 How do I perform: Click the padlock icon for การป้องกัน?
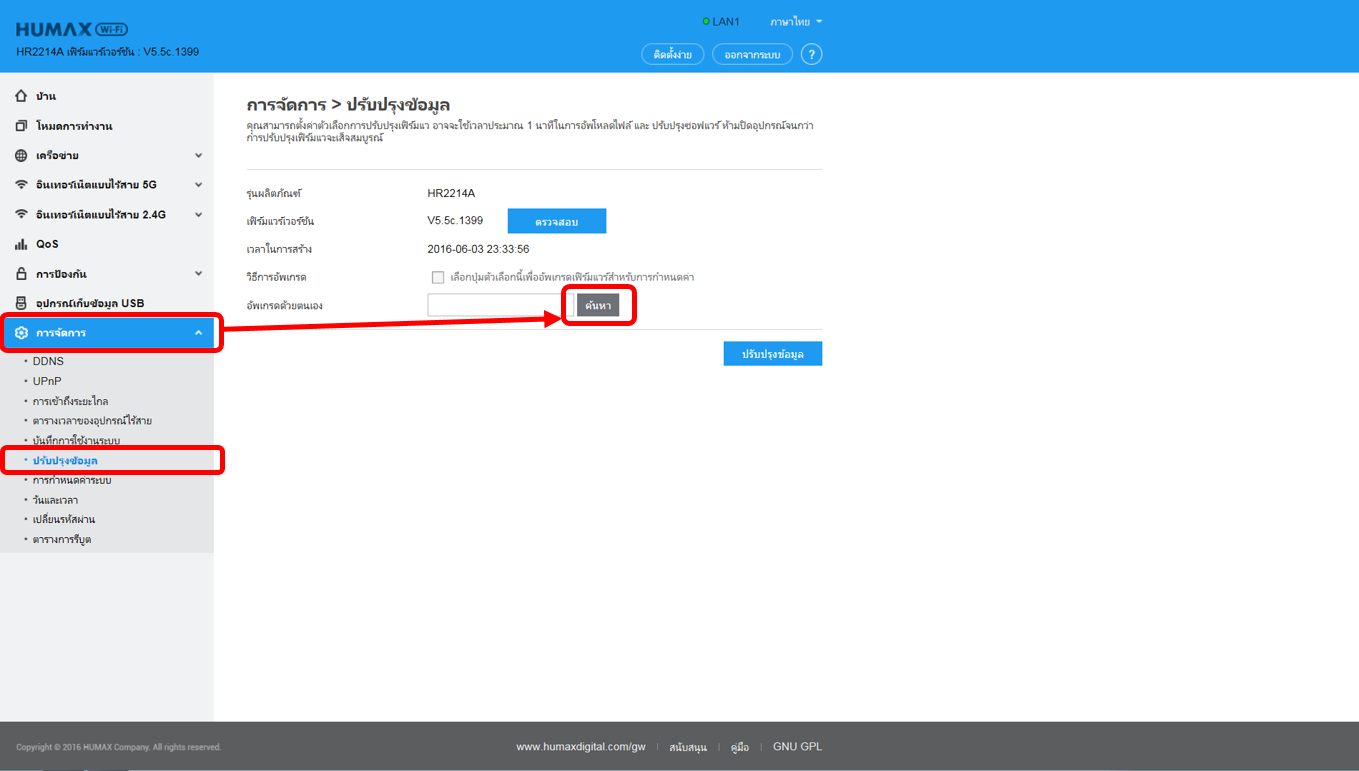click(x=21, y=273)
